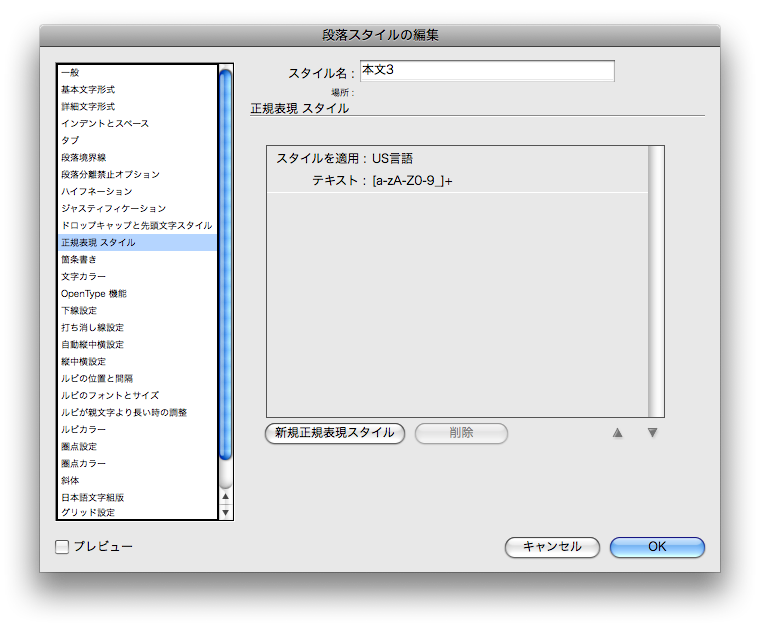Move the GREP style up with the up arrow
Screen dimensions: 760x627
point(618,433)
